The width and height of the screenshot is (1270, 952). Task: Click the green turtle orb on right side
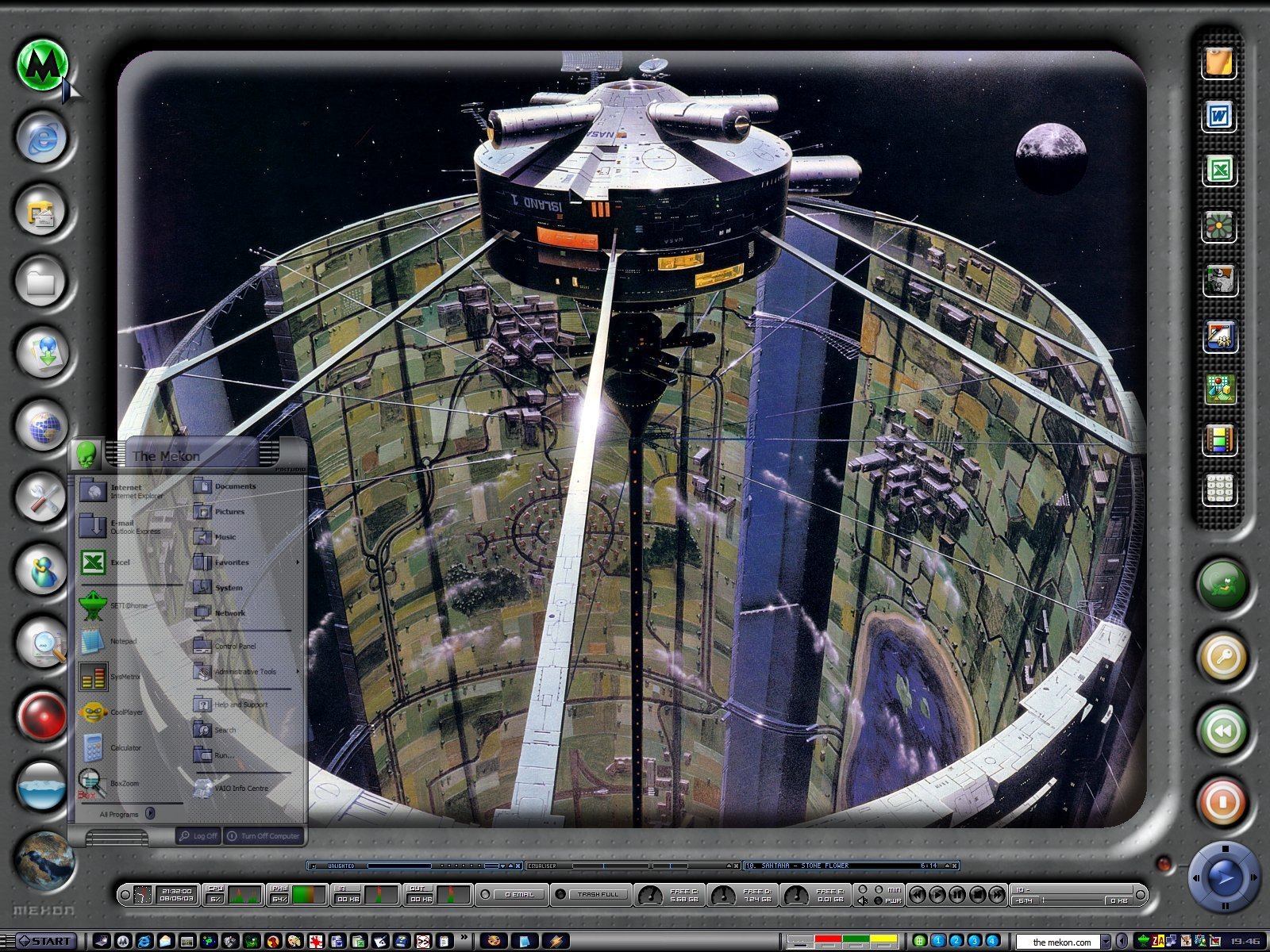pyautogui.click(x=1222, y=584)
